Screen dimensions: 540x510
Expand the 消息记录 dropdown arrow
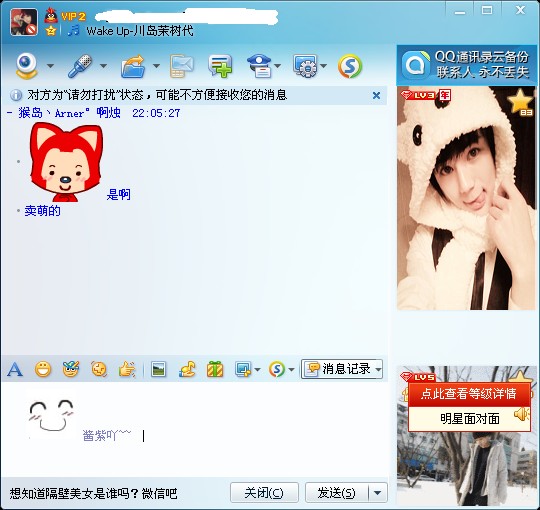pos(378,370)
